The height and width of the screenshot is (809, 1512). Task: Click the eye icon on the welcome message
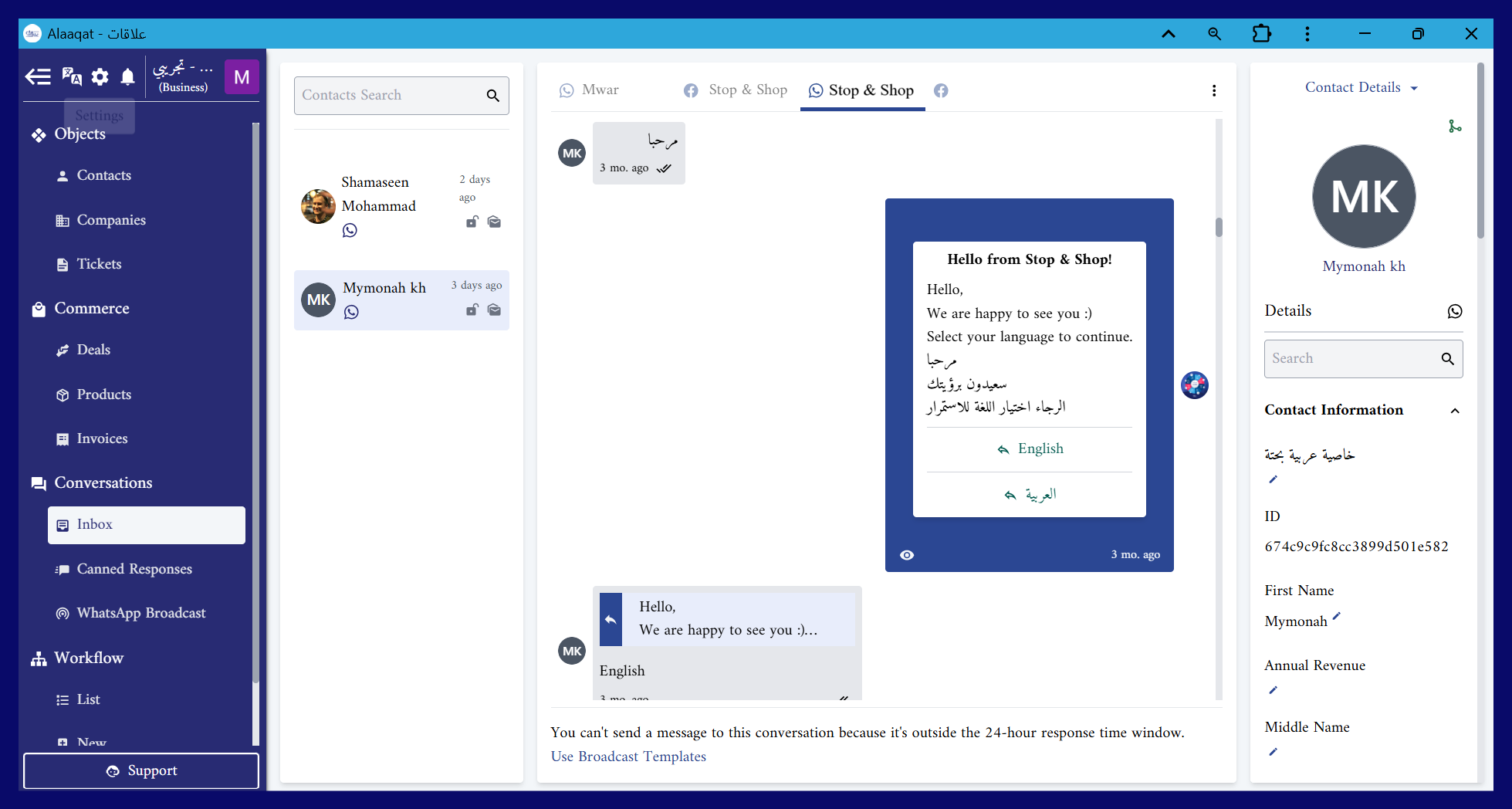point(907,555)
